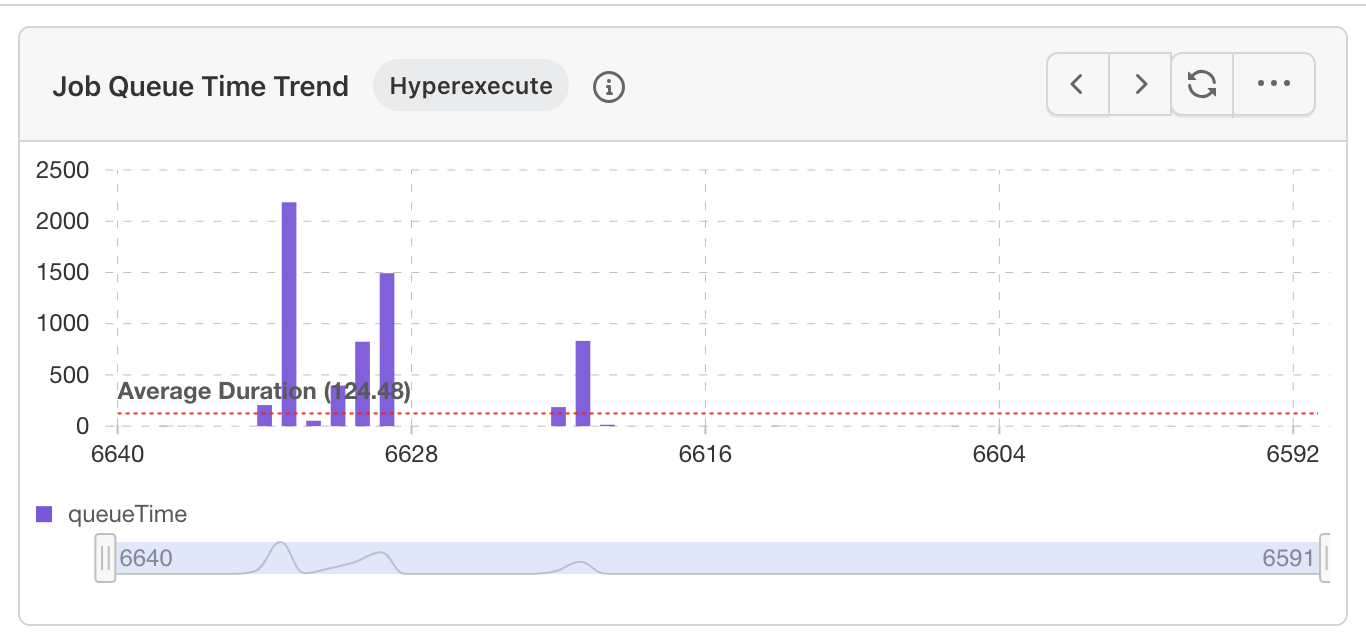Image resolution: width=1366 pixels, height=642 pixels.
Task: Toggle the queueTime legend label
Action: coord(127,515)
